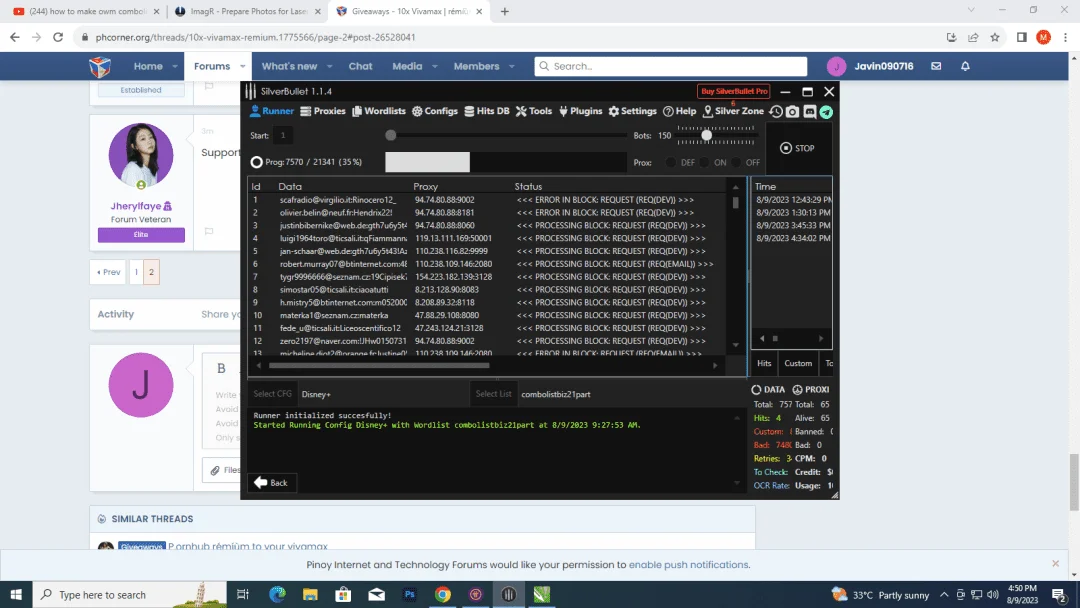This screenshot has height=608, width=1080.
Task: Open page 1 of the thread
Action: pos(136,272)
